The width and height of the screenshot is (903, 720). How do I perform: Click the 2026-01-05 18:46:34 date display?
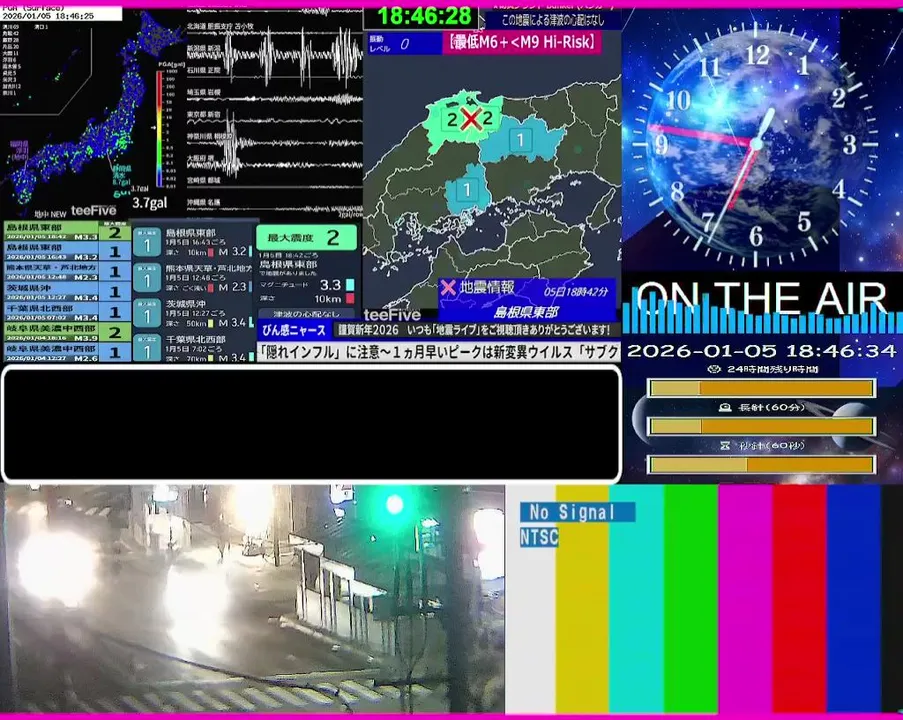coord(762,351)
